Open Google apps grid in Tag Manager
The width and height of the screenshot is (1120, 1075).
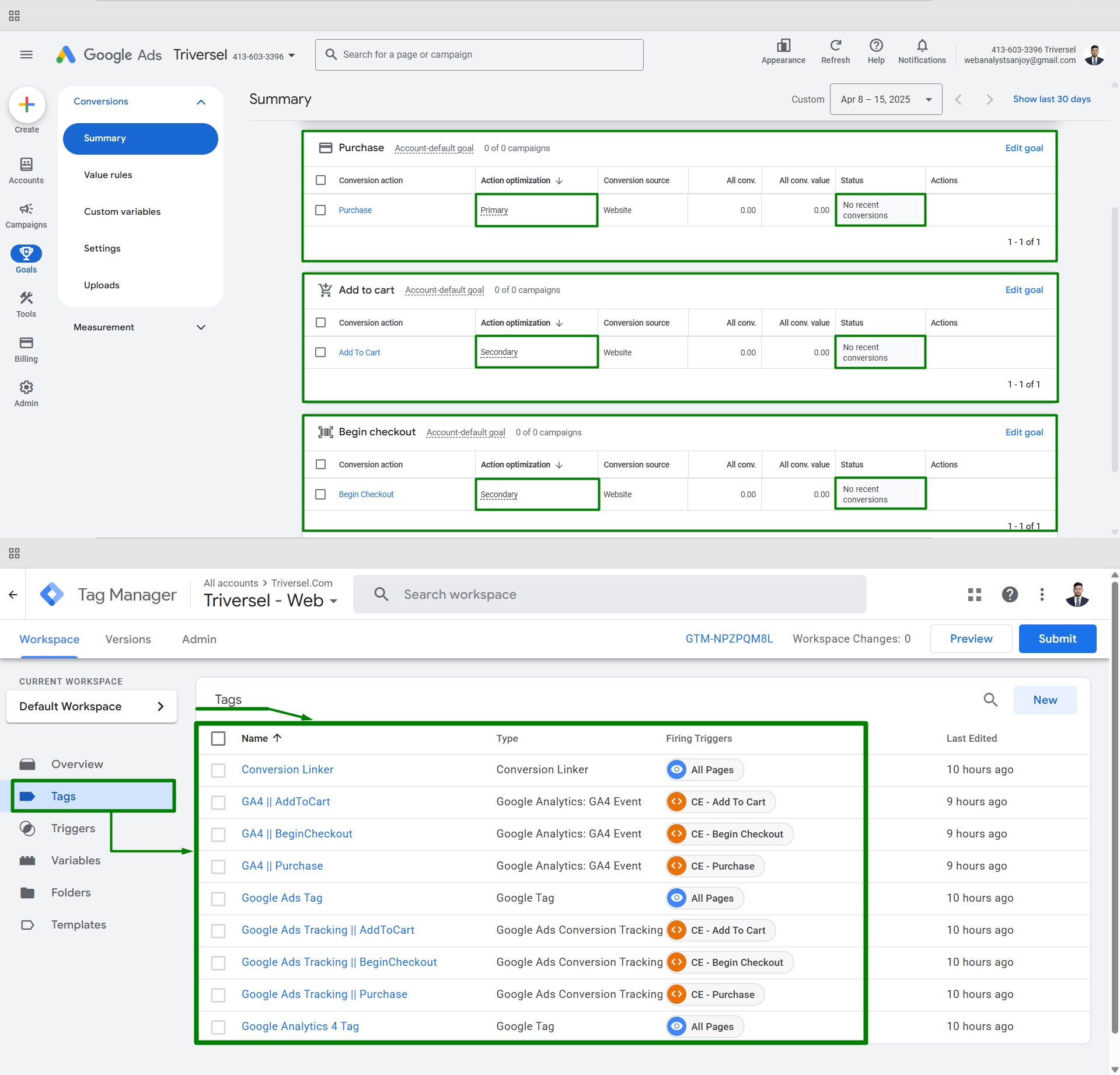pos(974,594)
